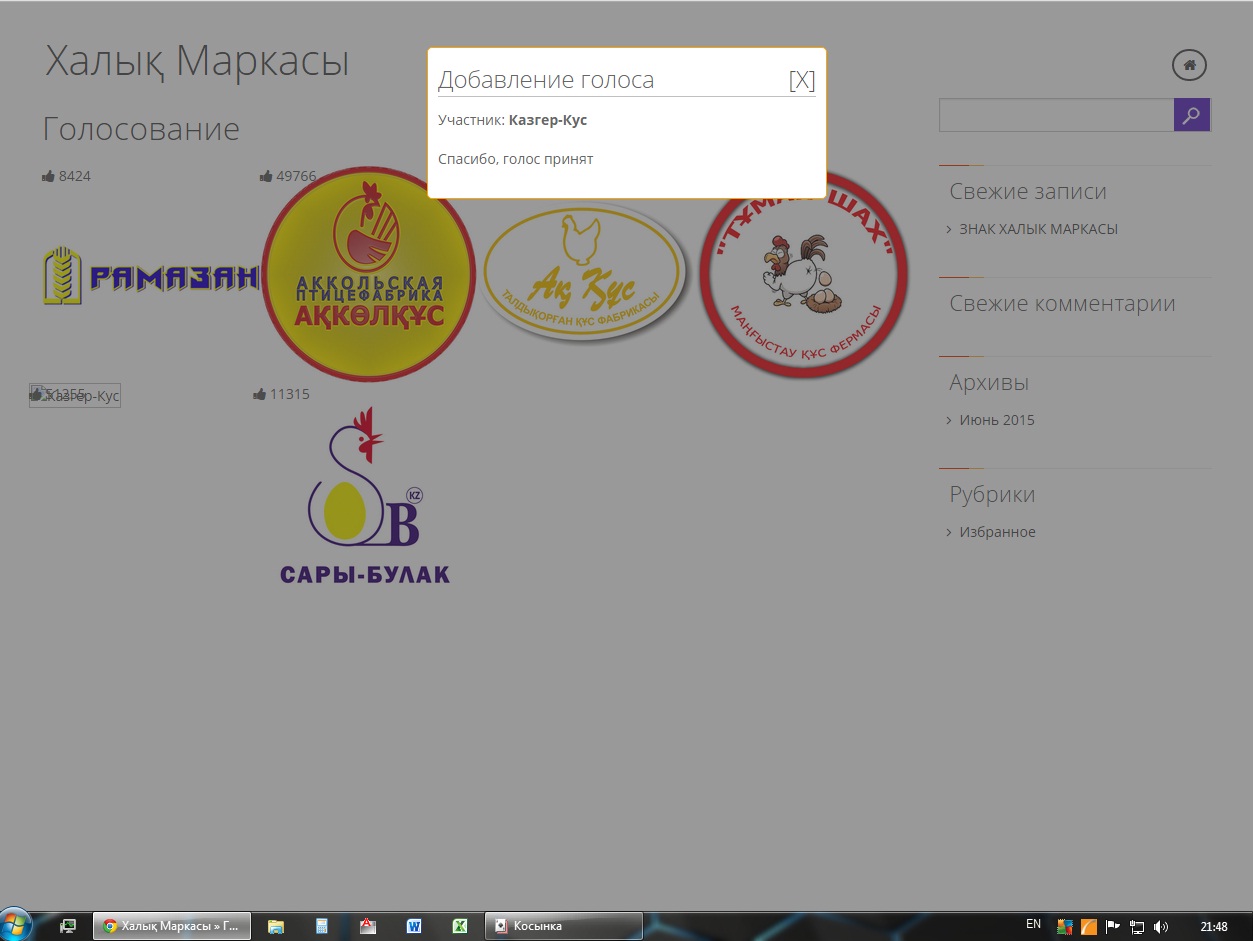Click the Маңғыстау құс фермасы rooster logo

point(803,274)
